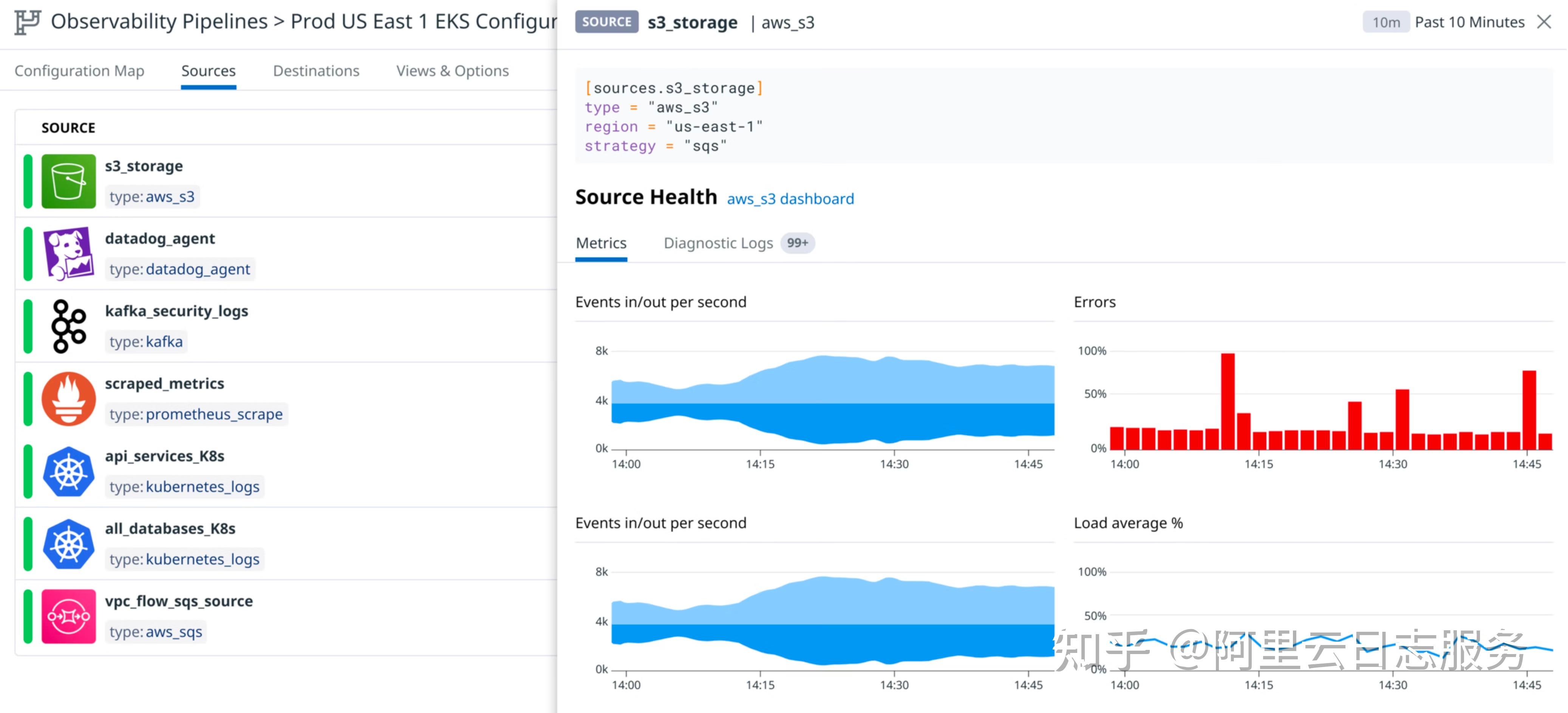The width and height of the screenshot is (1568, 713).
Task: Switch to the Diagnostic Logs tab
Action: click(x=718, y=243)
